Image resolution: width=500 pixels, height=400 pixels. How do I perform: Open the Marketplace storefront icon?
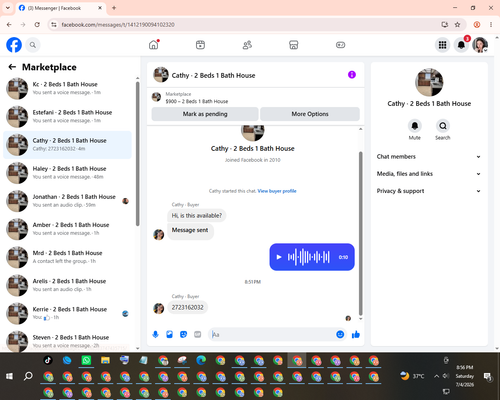click(x=294, y=45)
